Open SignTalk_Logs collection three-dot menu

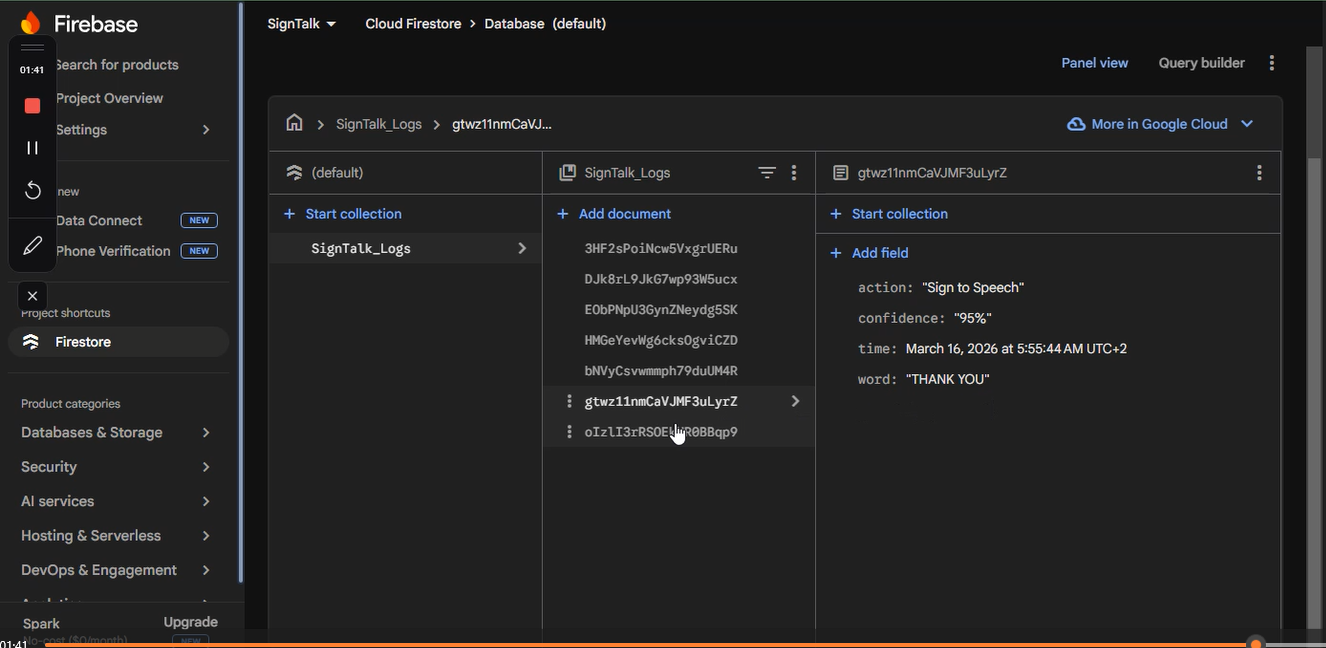tap(794, 173)
